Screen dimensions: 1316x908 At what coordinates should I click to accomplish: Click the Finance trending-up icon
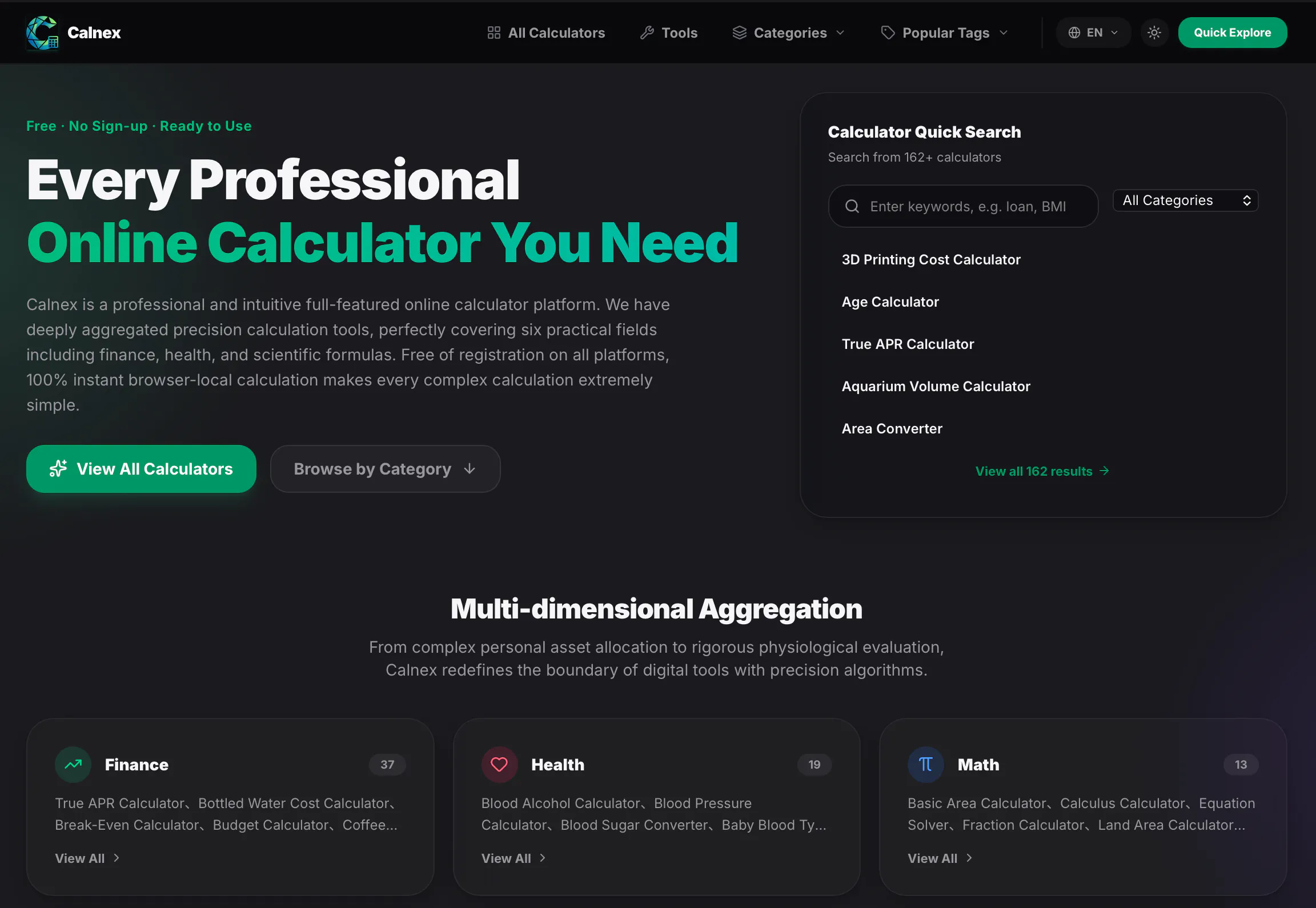tap(73, 764)
